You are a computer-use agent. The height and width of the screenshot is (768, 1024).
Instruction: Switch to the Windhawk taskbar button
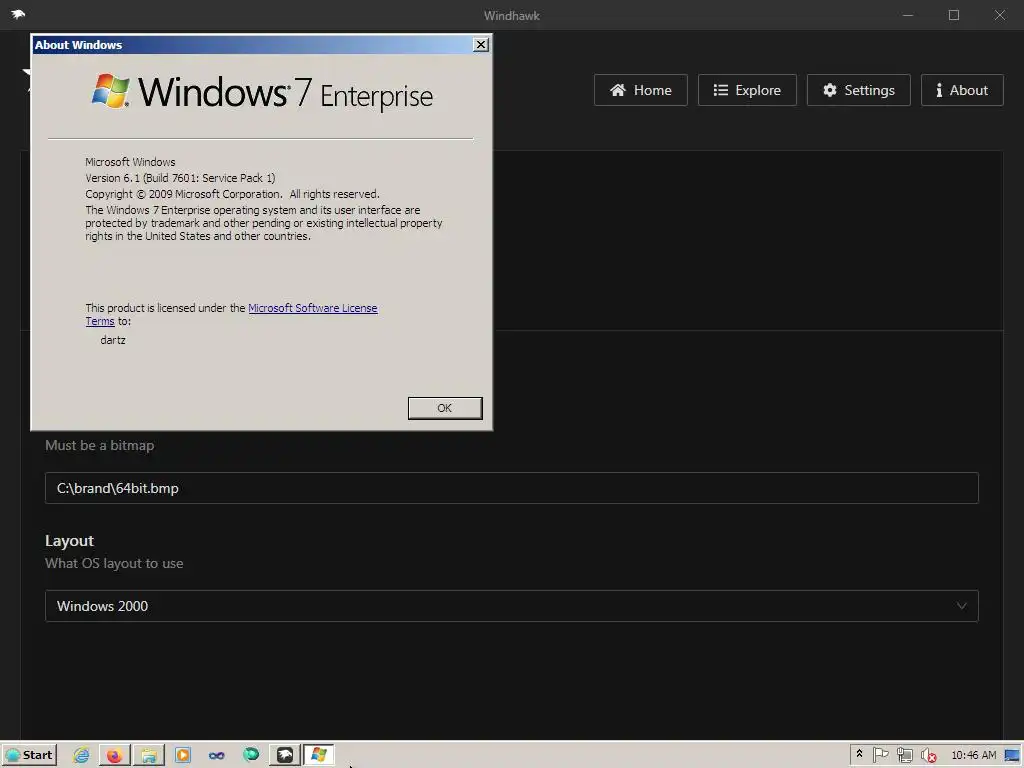[x=285, y=755]
